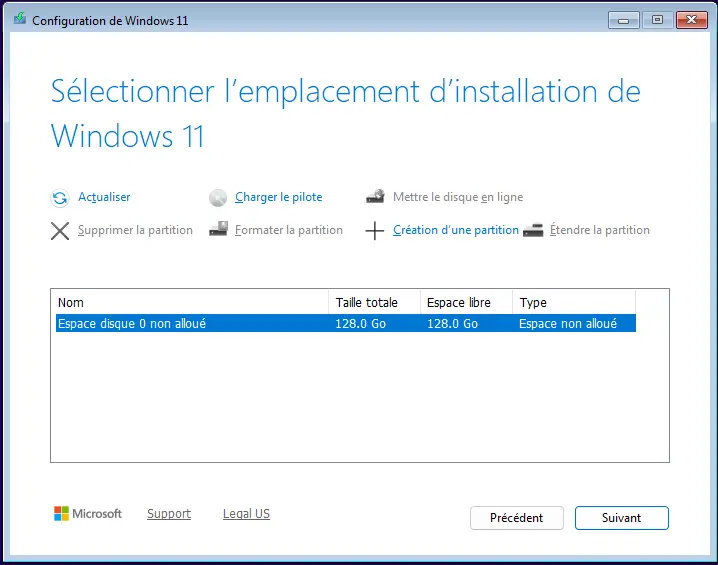718x565 pixels.
Task: Click the Actualiser refresh icon
Action: [60, 198]
